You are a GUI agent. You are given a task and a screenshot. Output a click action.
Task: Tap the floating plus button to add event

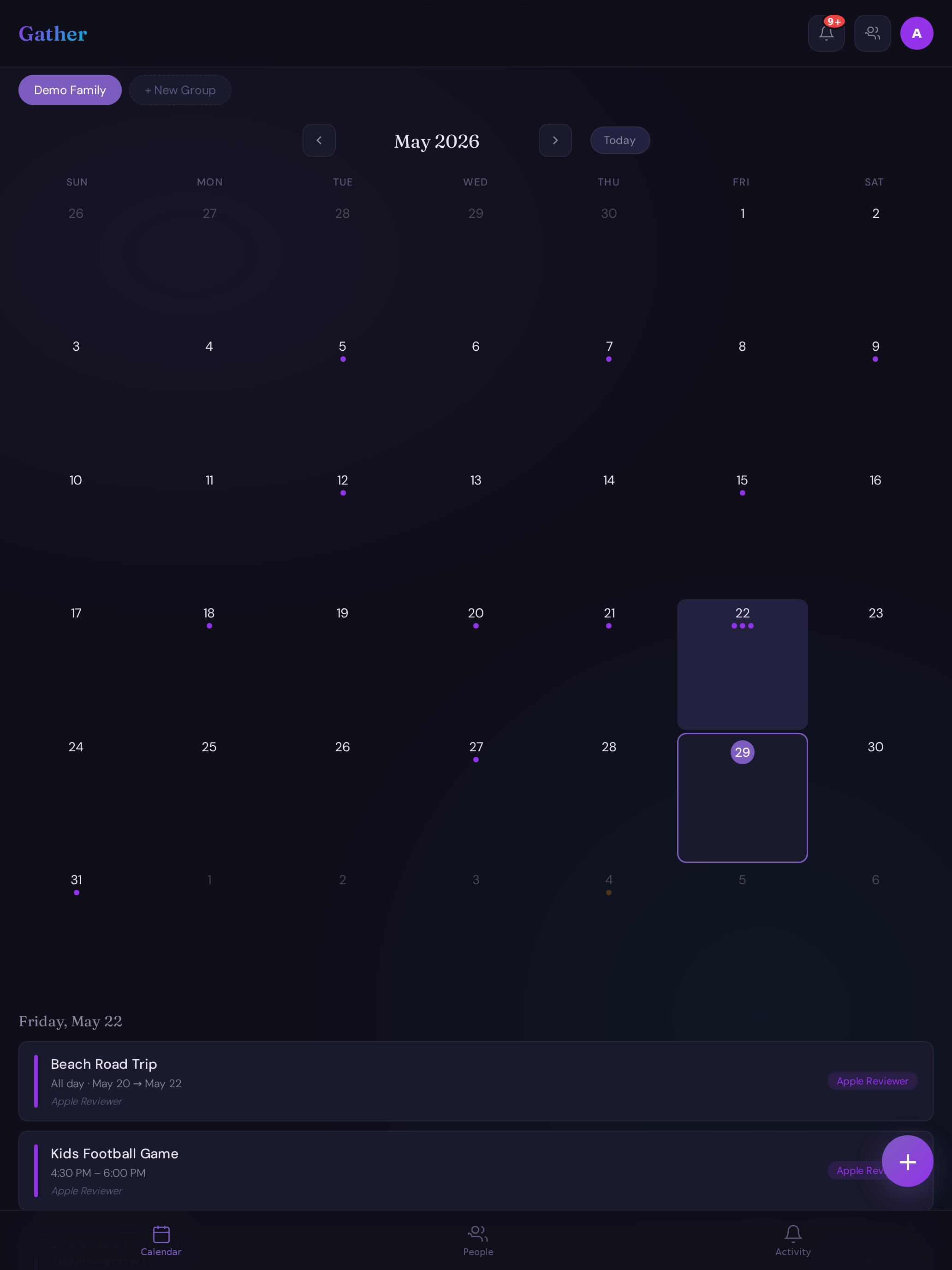(x=907, y=1161)
